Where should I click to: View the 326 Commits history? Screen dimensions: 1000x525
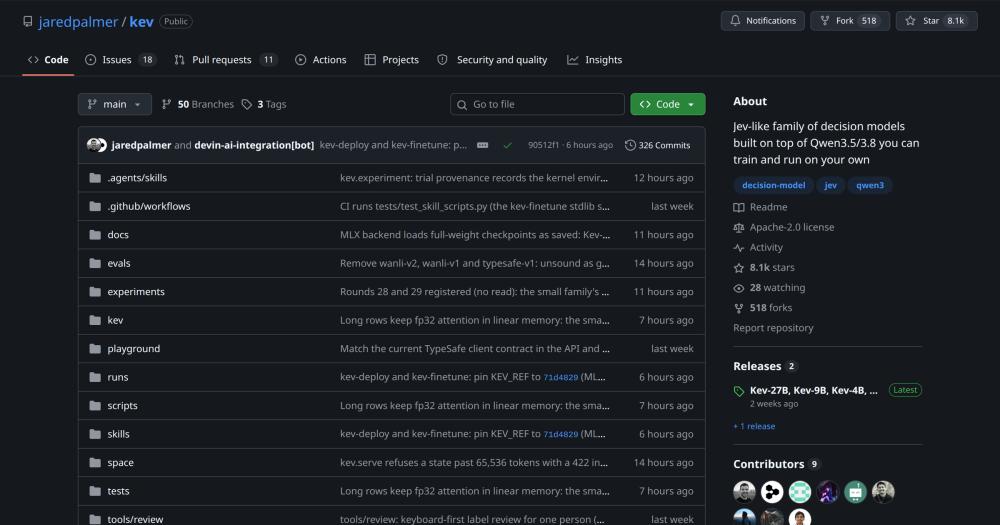pos(658,145)
